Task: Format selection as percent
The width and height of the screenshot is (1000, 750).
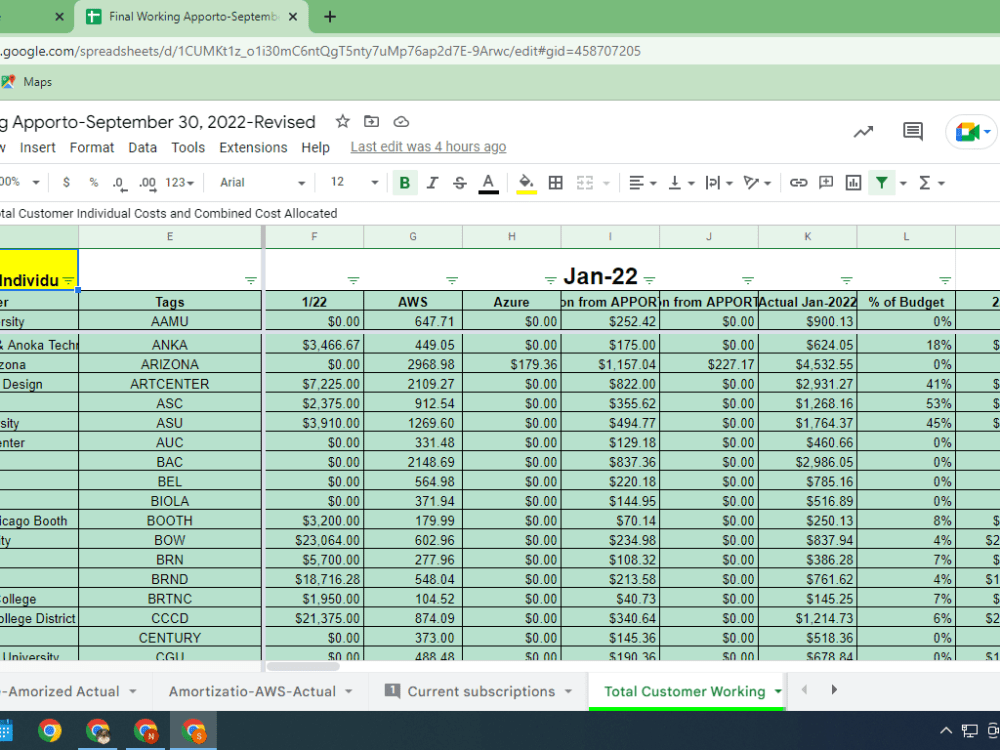Action: tap(94, 183)
